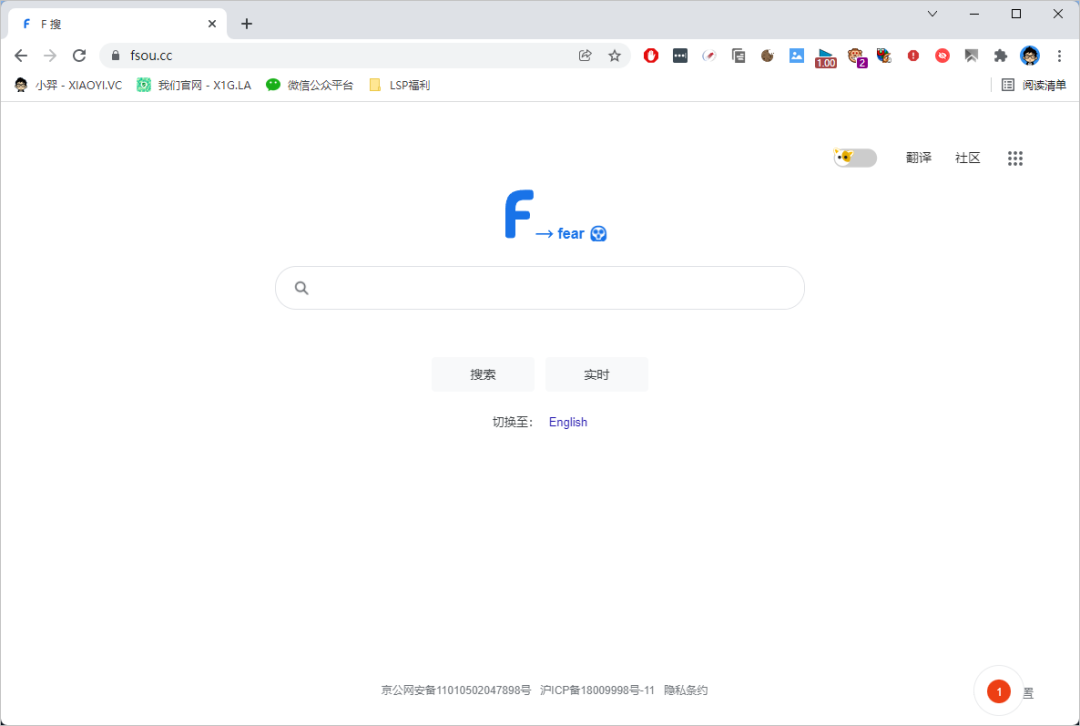Open the copy pages extension icon
This screenshot has height=726, width=1080.
click(x=738, y=56)
